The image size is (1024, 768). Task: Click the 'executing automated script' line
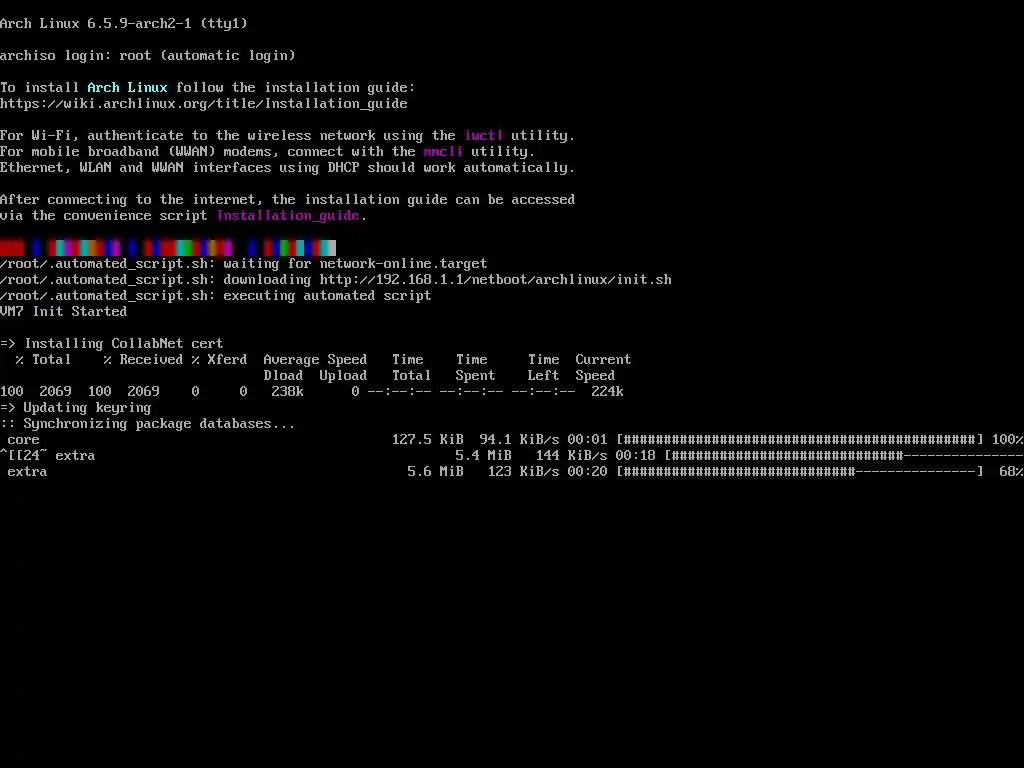(x=216, y=295)
